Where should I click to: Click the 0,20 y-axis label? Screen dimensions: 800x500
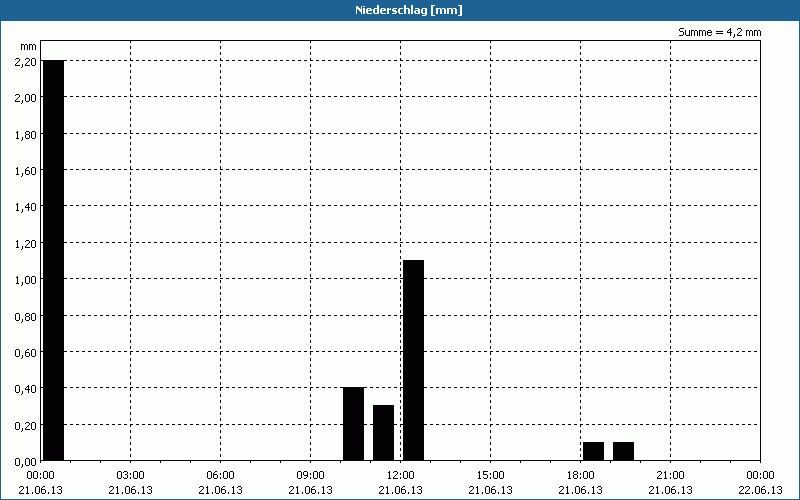click(26, 426)
